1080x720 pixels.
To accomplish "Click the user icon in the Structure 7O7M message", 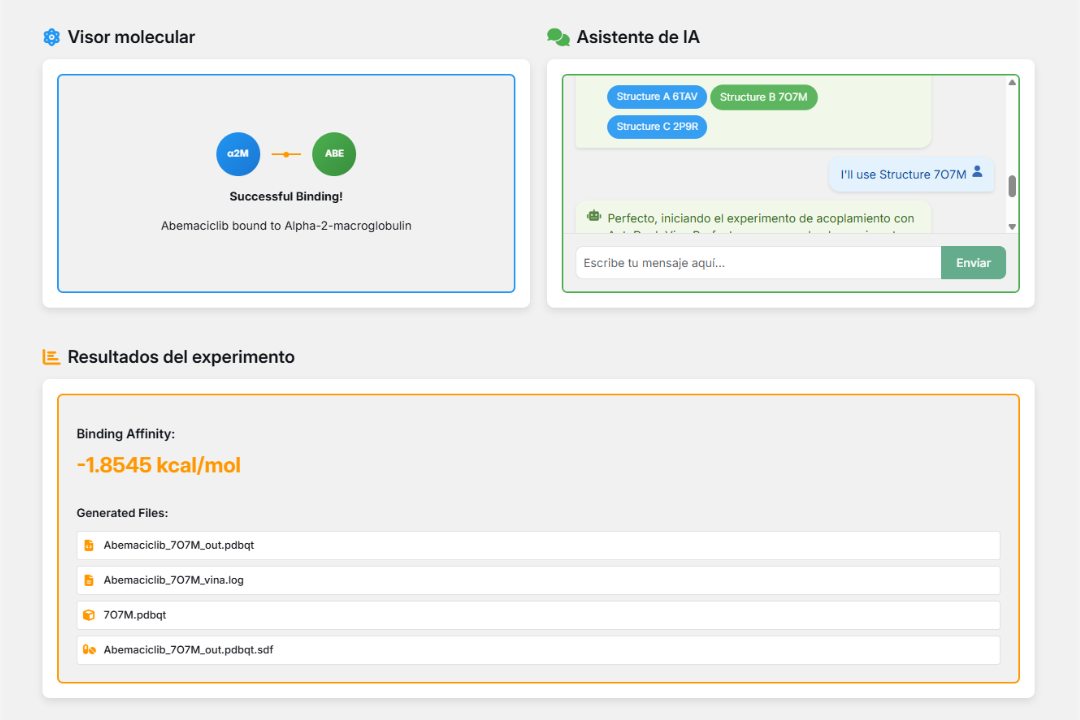I will (x=977, y=172).
